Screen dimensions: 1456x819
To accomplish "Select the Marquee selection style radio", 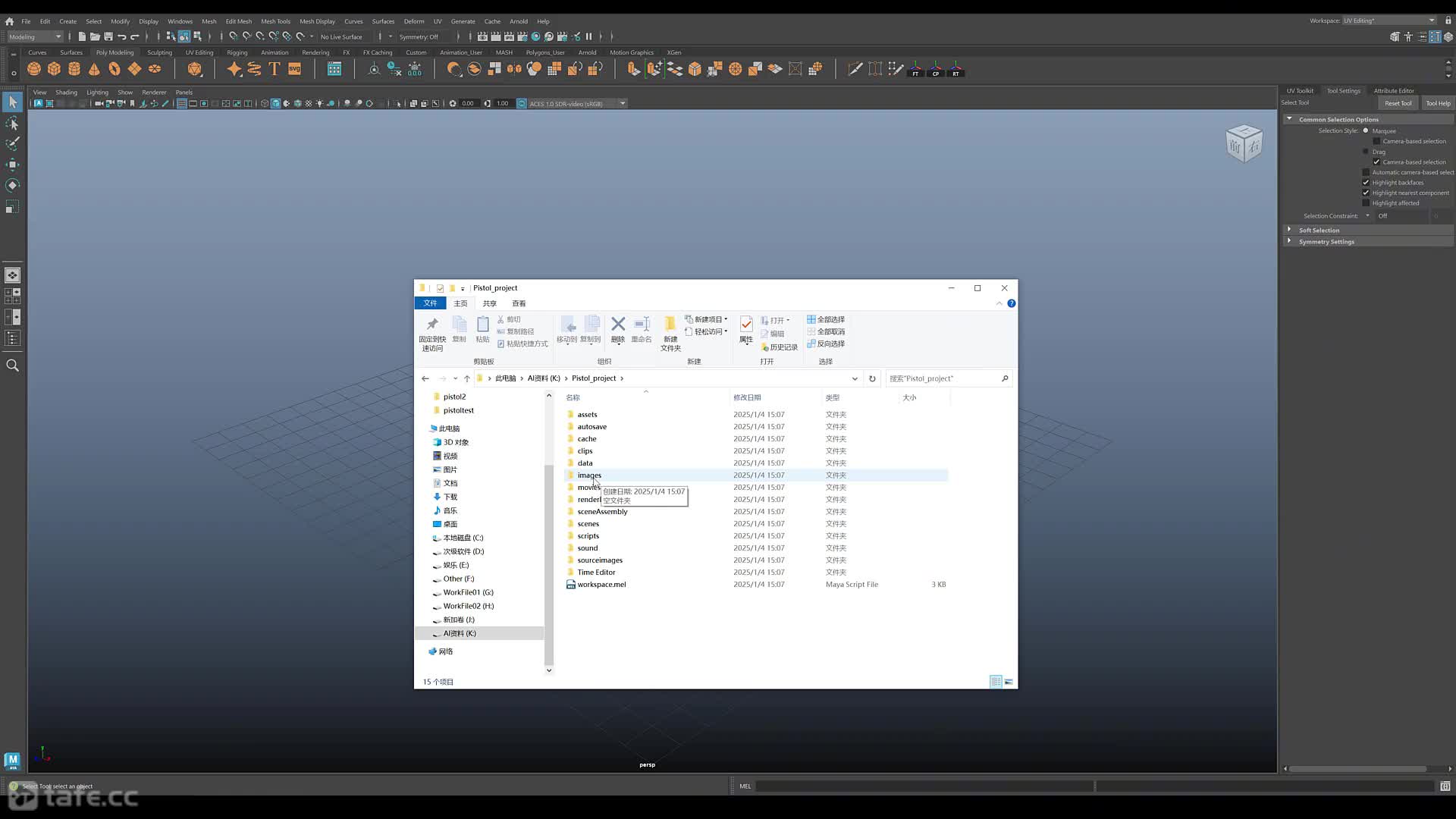I will pos(1366,130).
